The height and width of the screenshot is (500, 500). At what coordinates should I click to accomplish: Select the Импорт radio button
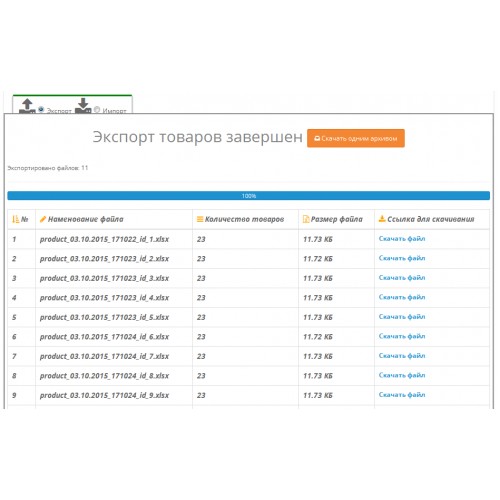pyautogui.click(x=97, y=109)
